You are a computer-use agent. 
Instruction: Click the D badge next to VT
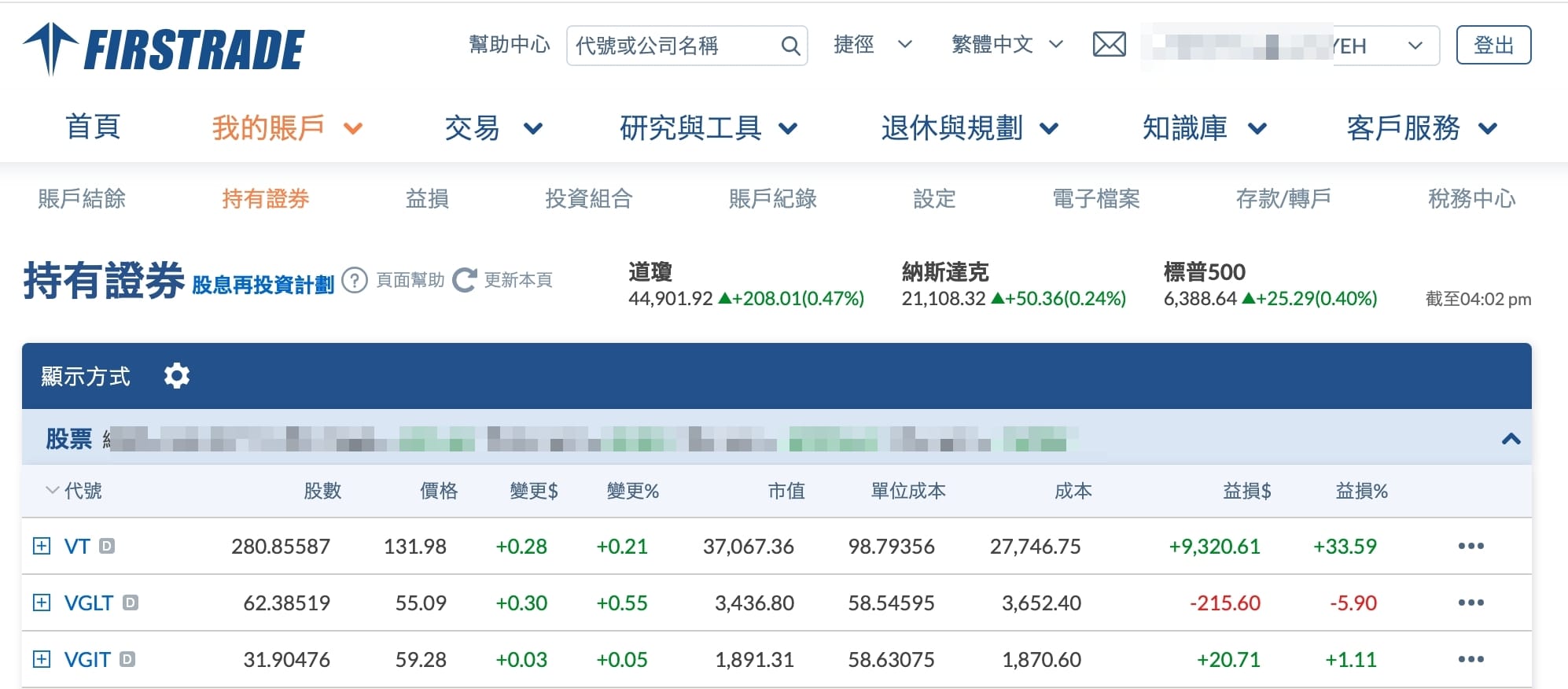107,546
